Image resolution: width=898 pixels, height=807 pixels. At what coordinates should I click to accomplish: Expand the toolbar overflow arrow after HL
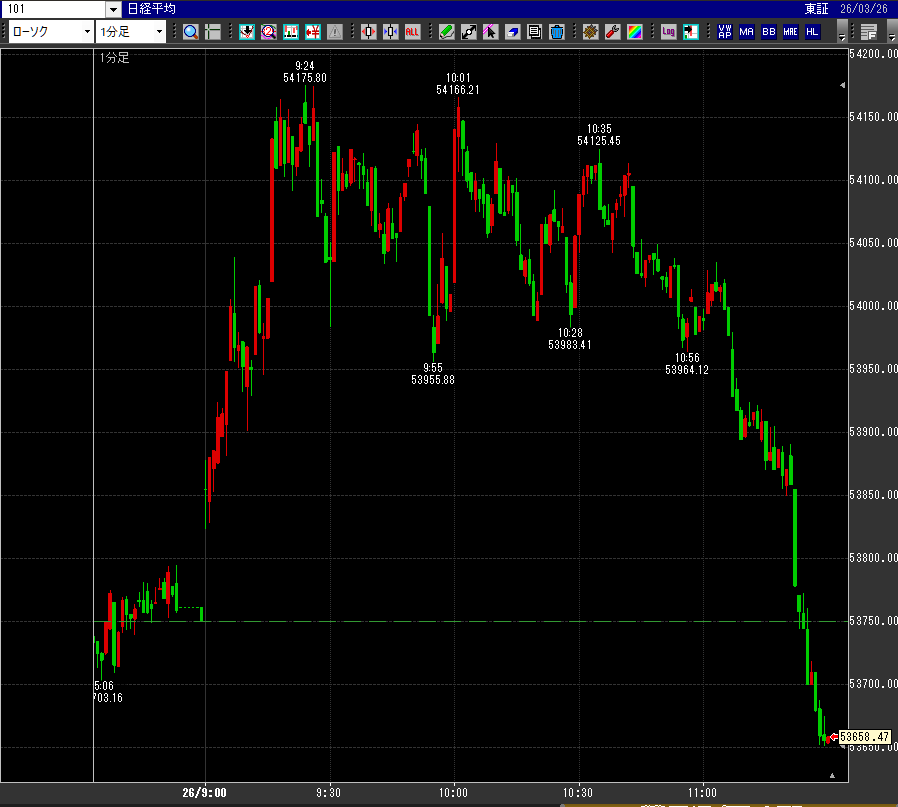pos(842,32)
